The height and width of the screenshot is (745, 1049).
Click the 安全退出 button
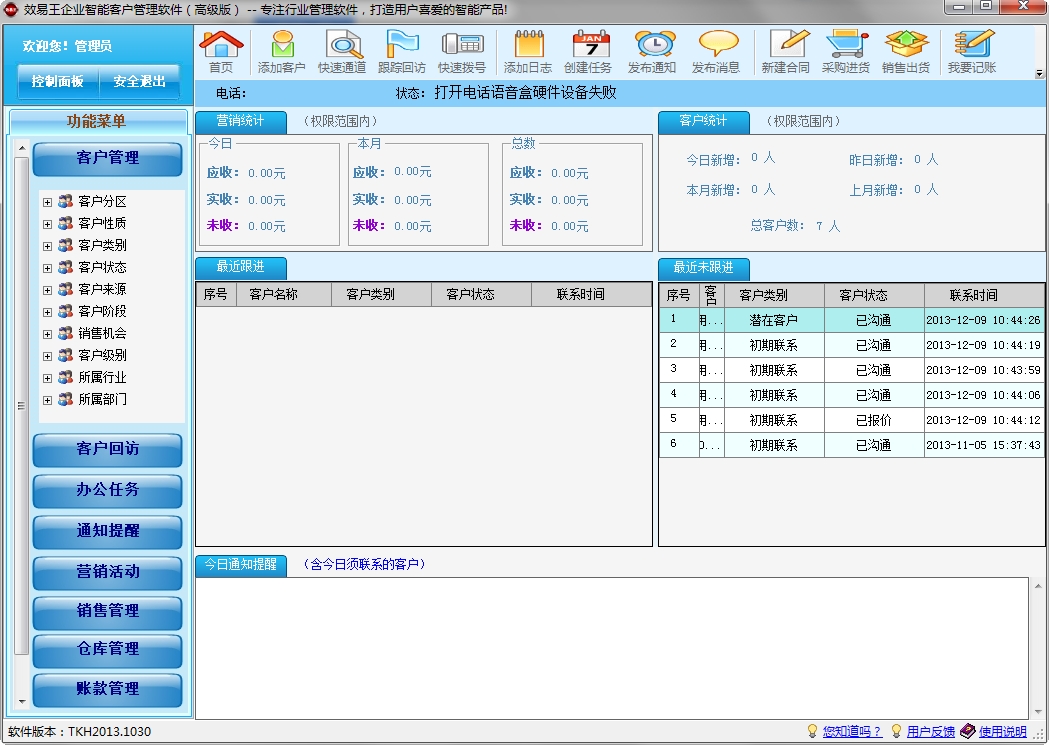(x=139, y=82)
